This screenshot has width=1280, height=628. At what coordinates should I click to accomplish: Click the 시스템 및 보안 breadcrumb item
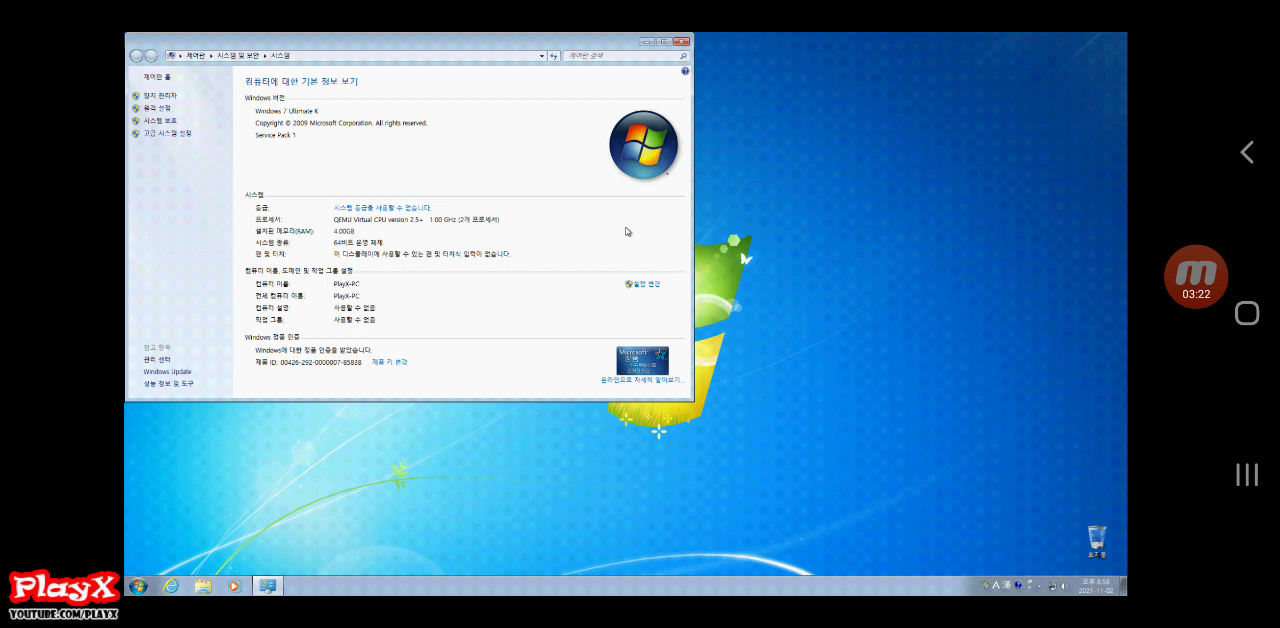[x=238, y=56]
